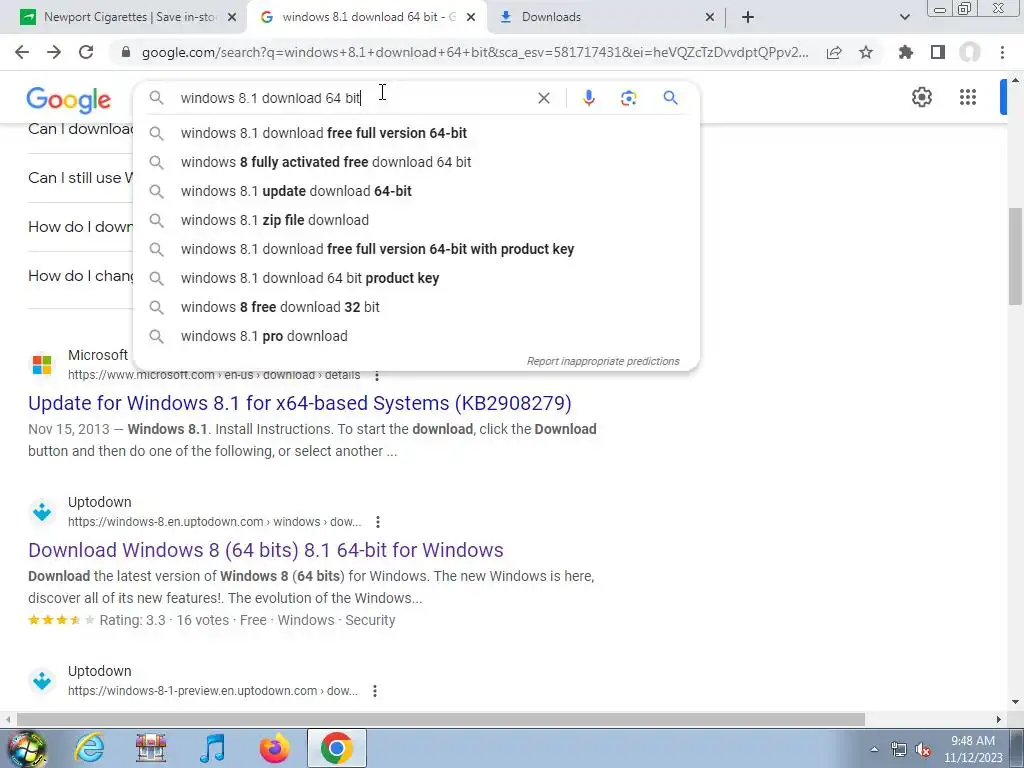Click the horizontal scrollbar thumb
Viewport: 1024px width, 768px height.
coord(440,720)
